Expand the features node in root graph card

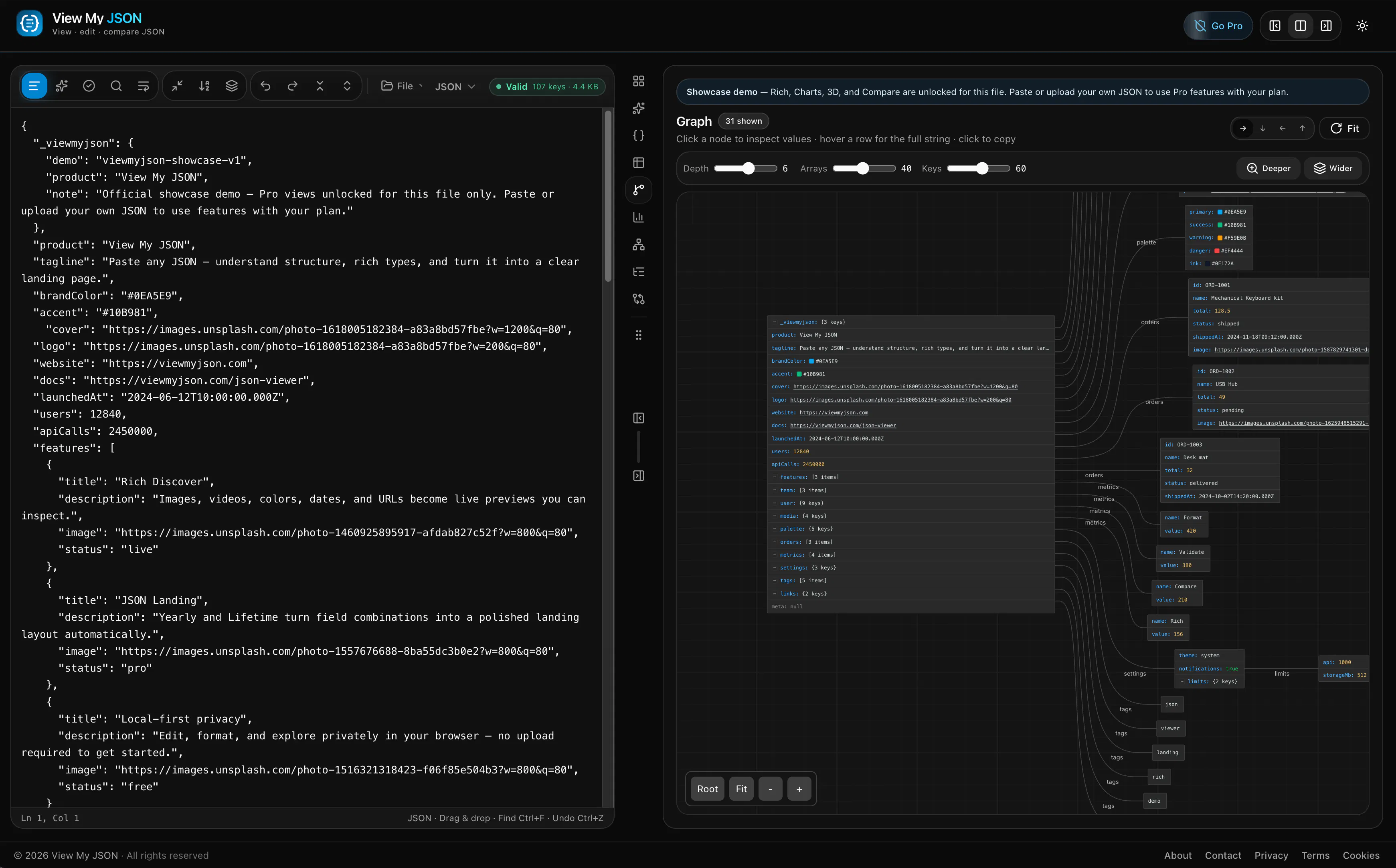point(911,477)
